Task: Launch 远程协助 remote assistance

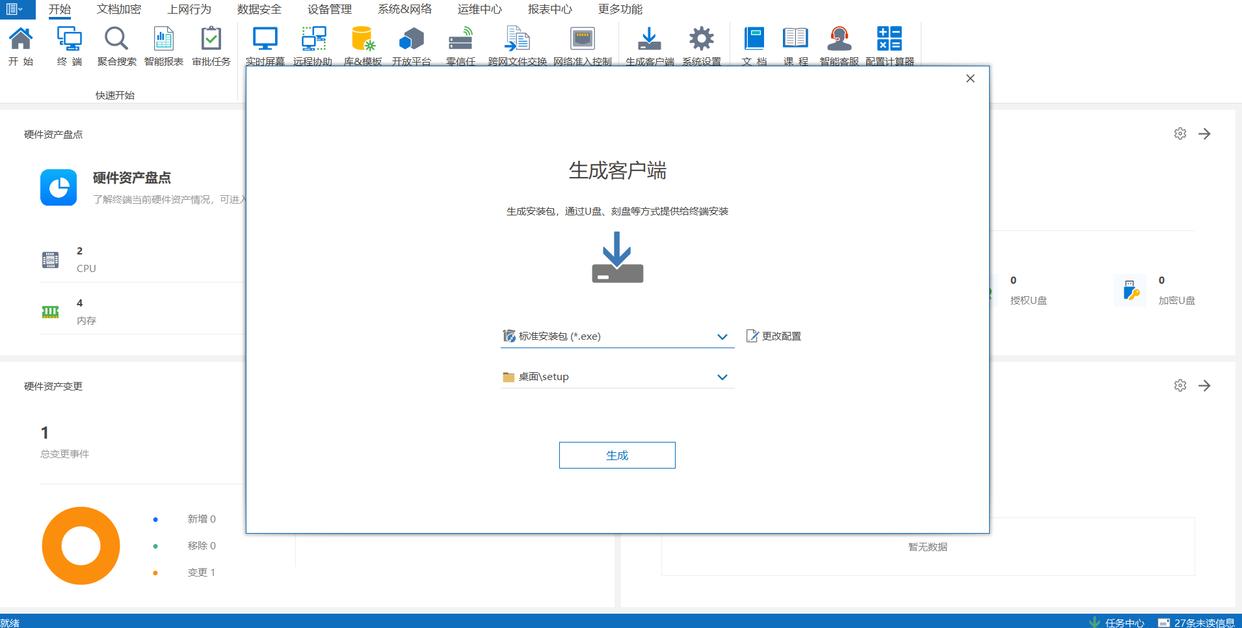Action: tap(314, 46)
